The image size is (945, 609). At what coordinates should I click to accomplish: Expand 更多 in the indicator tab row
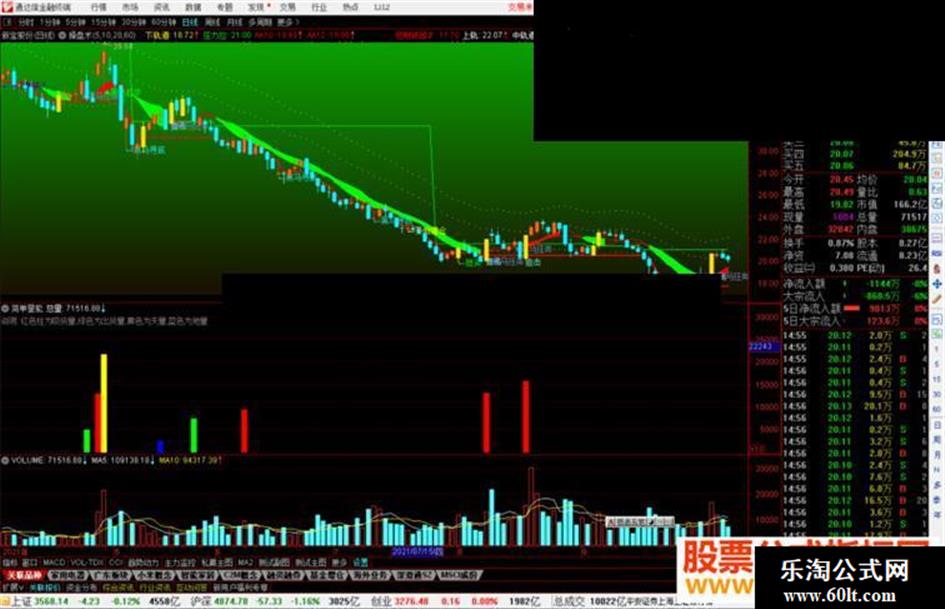339,562
